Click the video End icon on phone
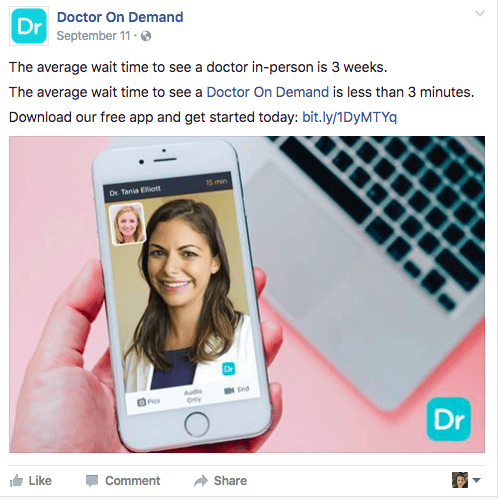 229,390
